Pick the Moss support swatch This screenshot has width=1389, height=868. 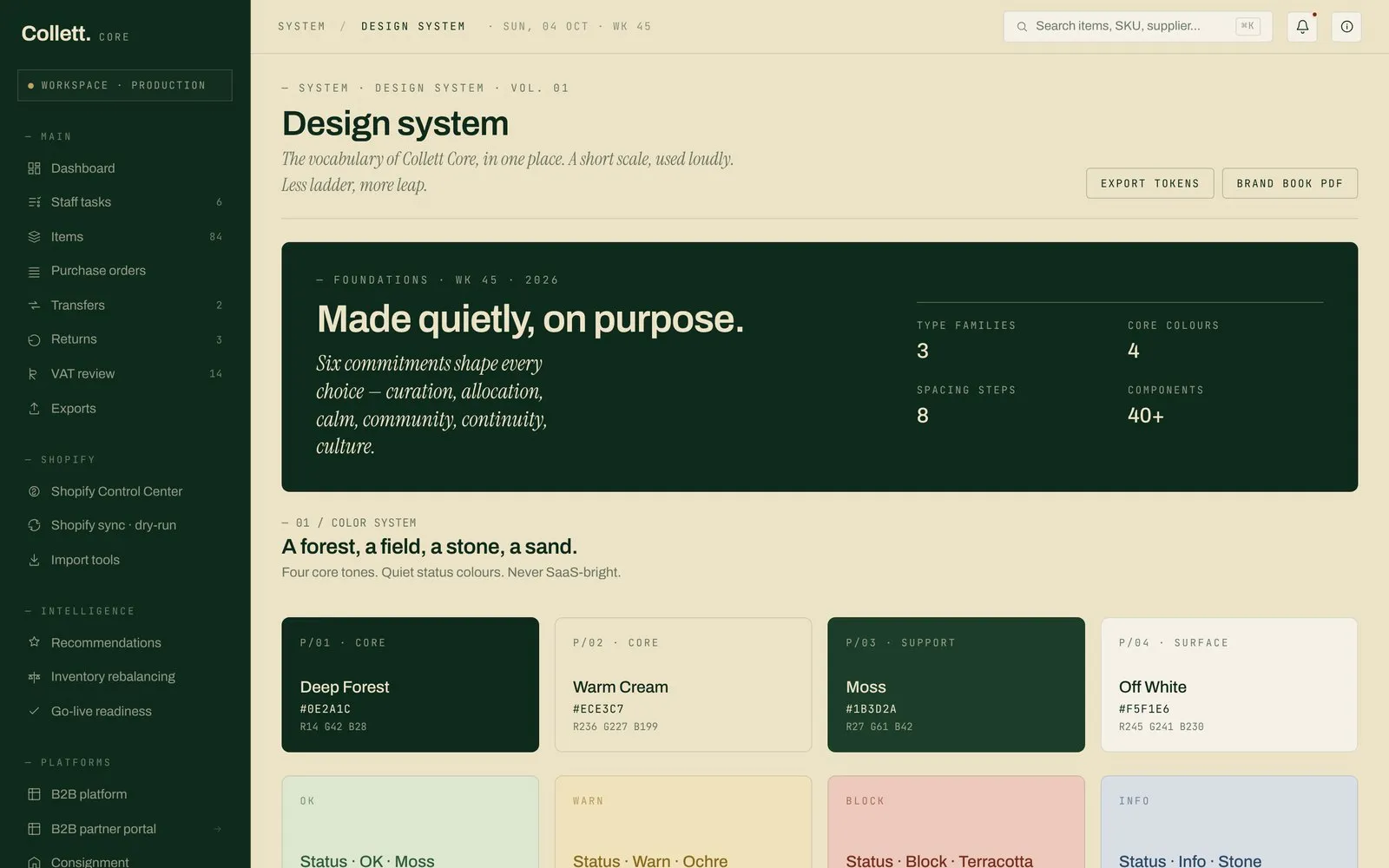(956, 685)
